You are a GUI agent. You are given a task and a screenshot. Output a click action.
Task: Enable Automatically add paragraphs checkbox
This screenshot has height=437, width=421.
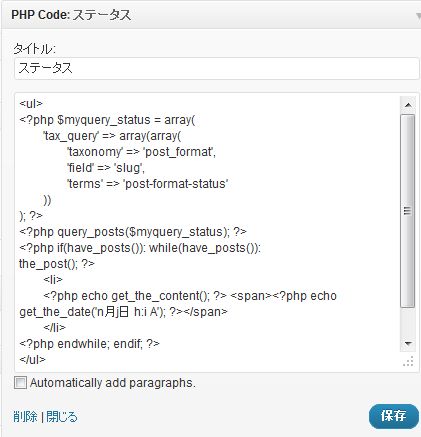coord(20,383)
